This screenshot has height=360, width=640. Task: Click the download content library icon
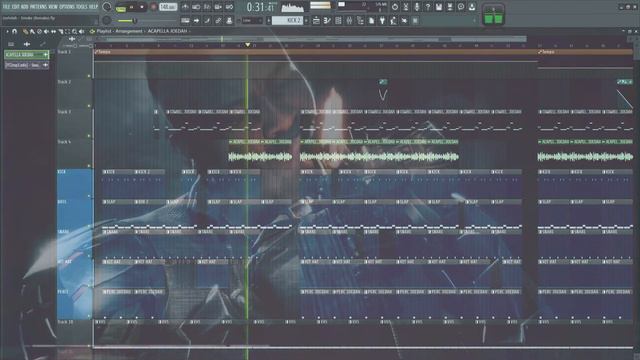pos(472,7)
